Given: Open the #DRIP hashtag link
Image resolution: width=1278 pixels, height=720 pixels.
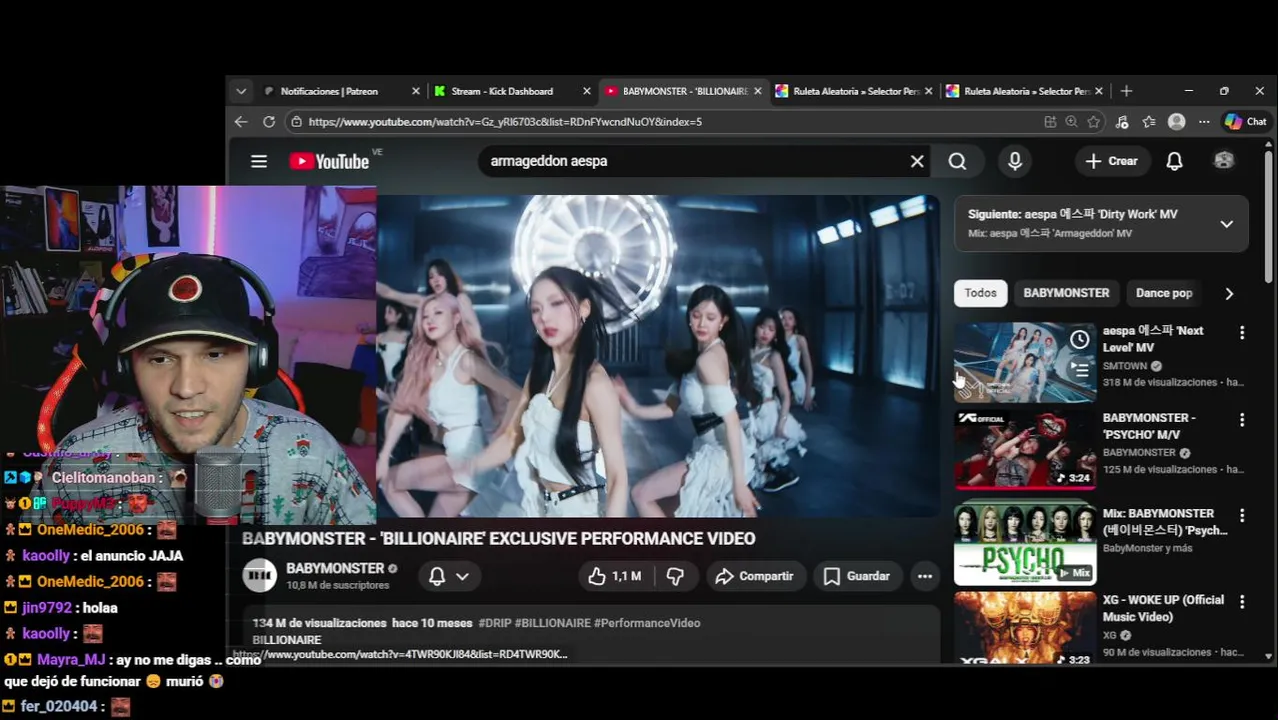Looking at the screenshot, I should 495,623.
